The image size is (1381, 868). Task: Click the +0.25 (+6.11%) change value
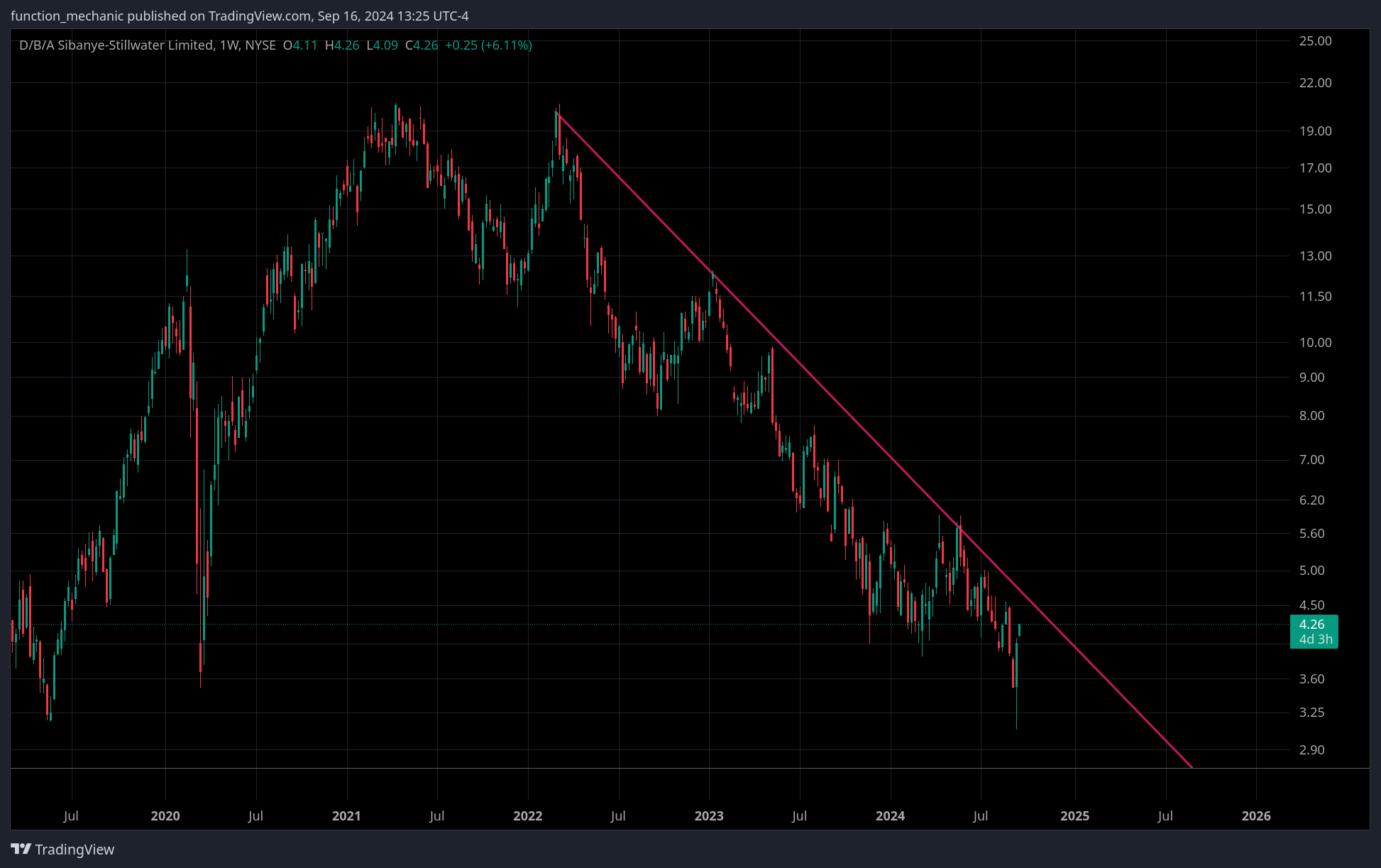click(488, 45)
